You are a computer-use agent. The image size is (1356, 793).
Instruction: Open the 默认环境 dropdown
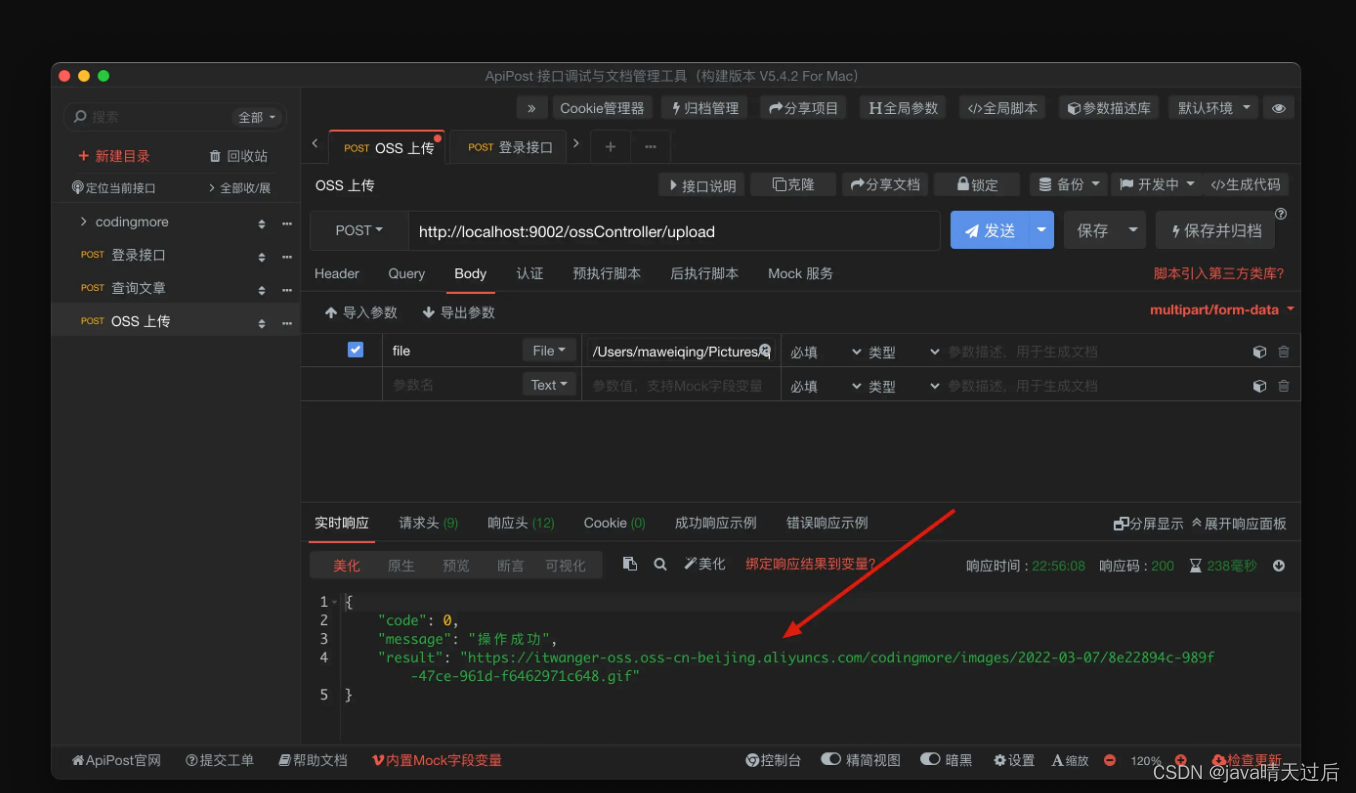pyautogui.click(x=1212, y=107)
